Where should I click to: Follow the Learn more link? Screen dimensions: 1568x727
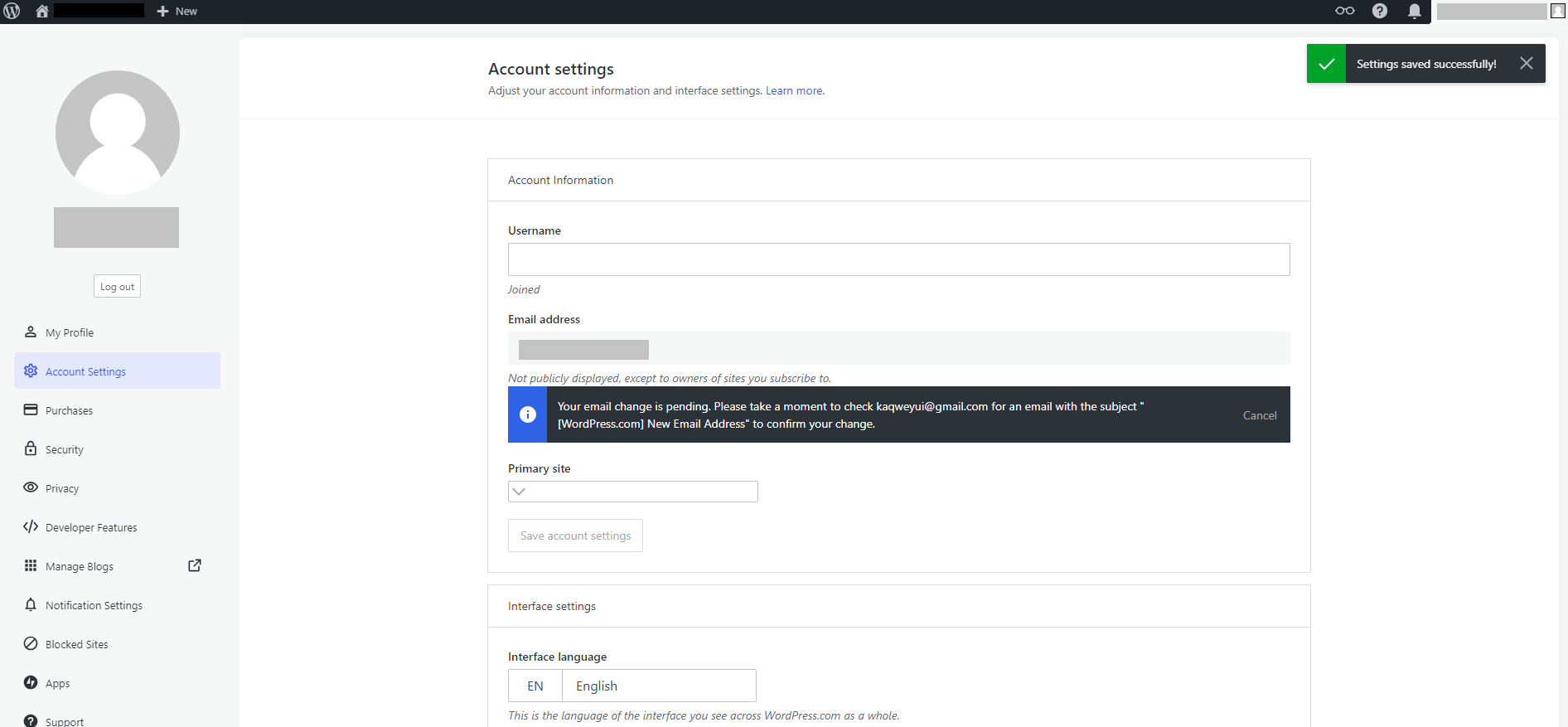[793, 90]
